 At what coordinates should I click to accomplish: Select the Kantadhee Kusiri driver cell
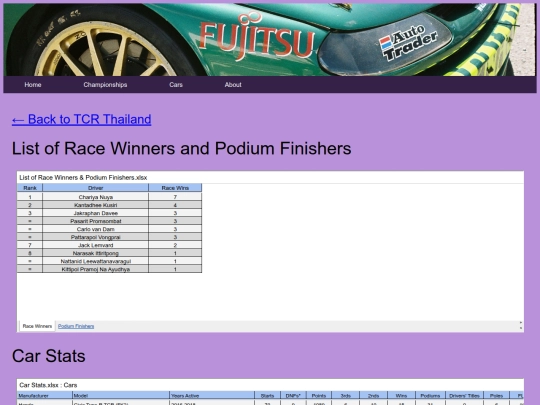click(96, 205)
